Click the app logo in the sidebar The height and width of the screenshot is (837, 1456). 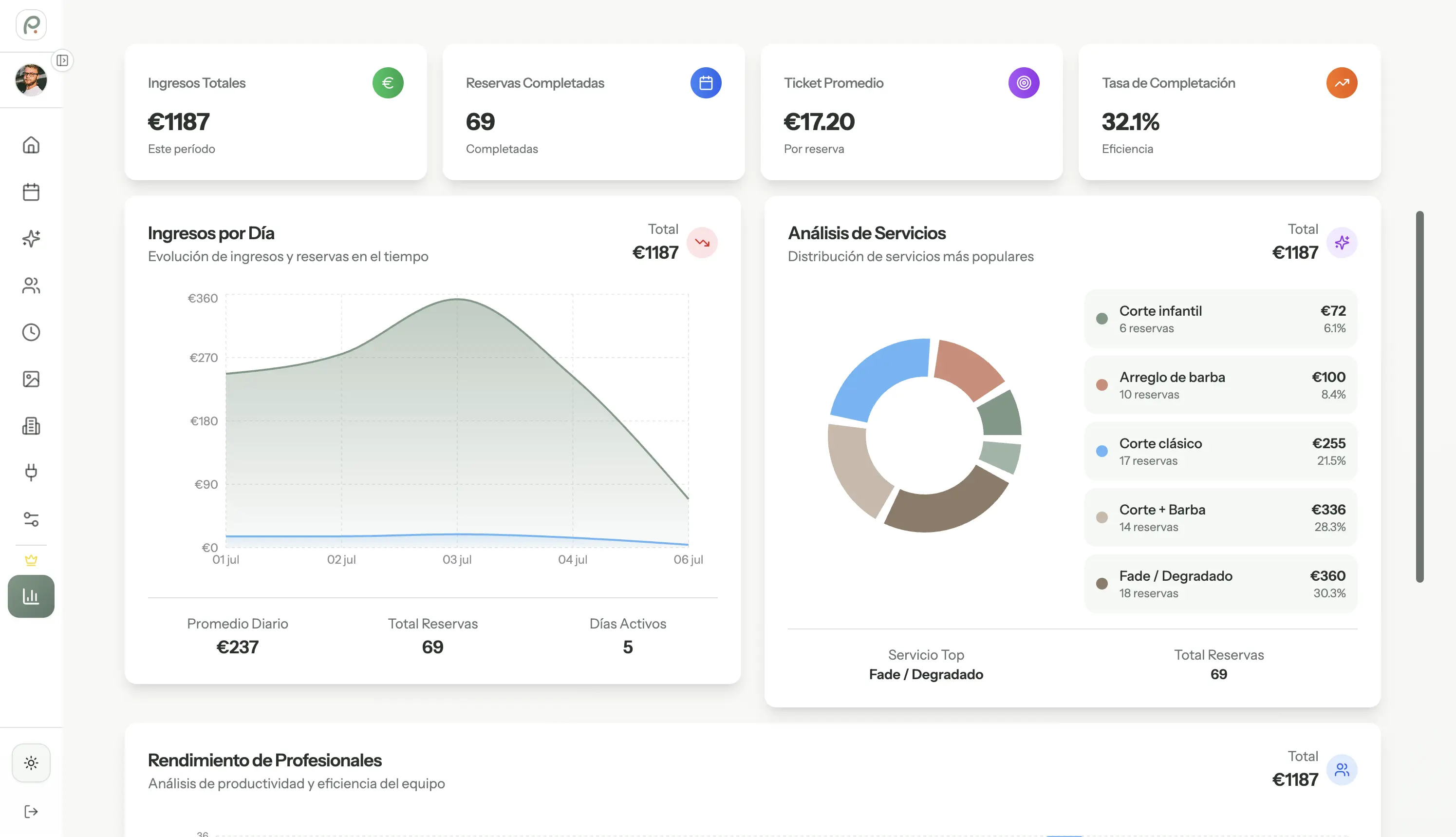coord(31,25)
